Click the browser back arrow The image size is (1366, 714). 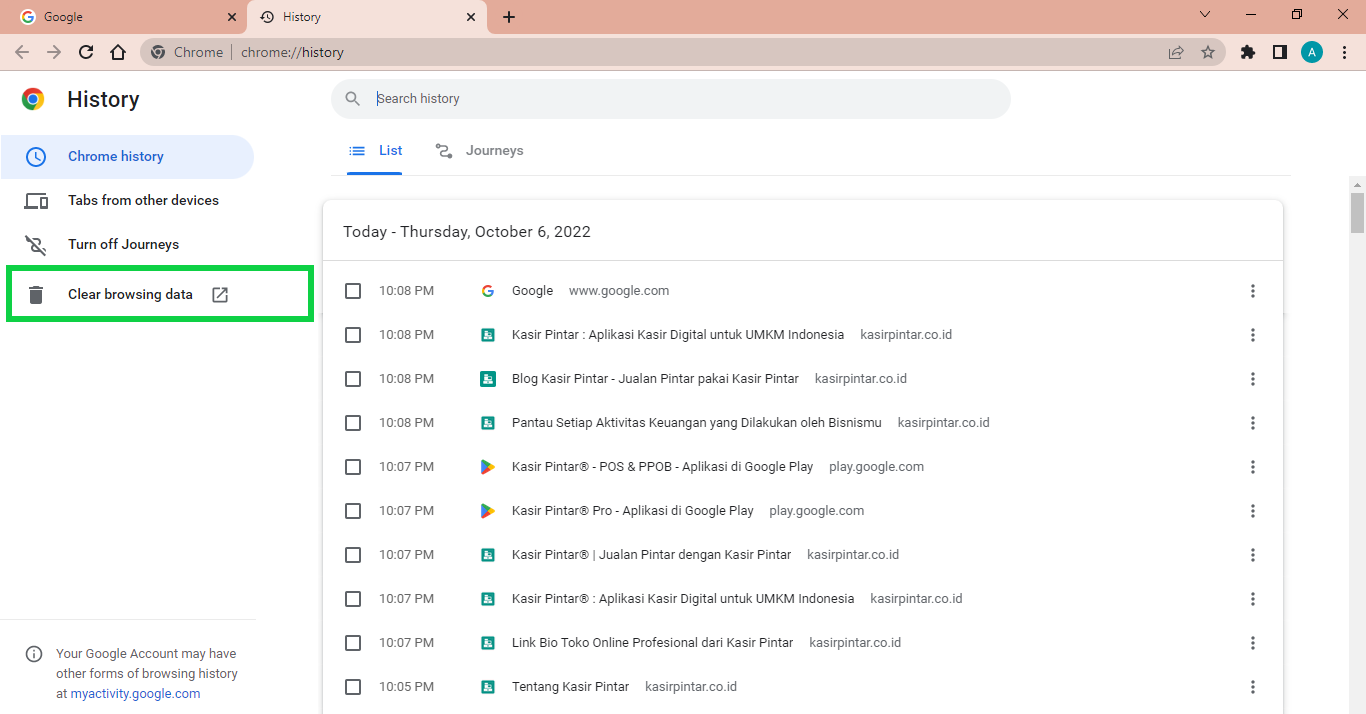pyautogui.click(x=22, y=52)
